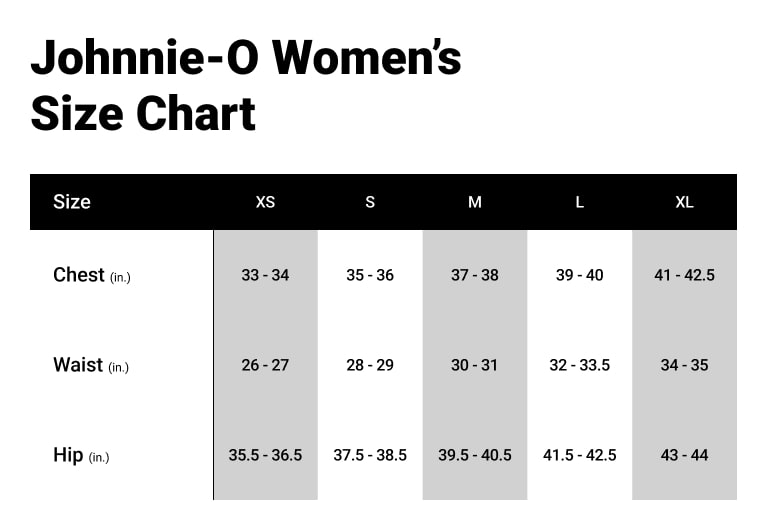This screenshot has height=530, width=767.
Task: Click the XL chest value 41 - 42.5
Action: point(684,275)
